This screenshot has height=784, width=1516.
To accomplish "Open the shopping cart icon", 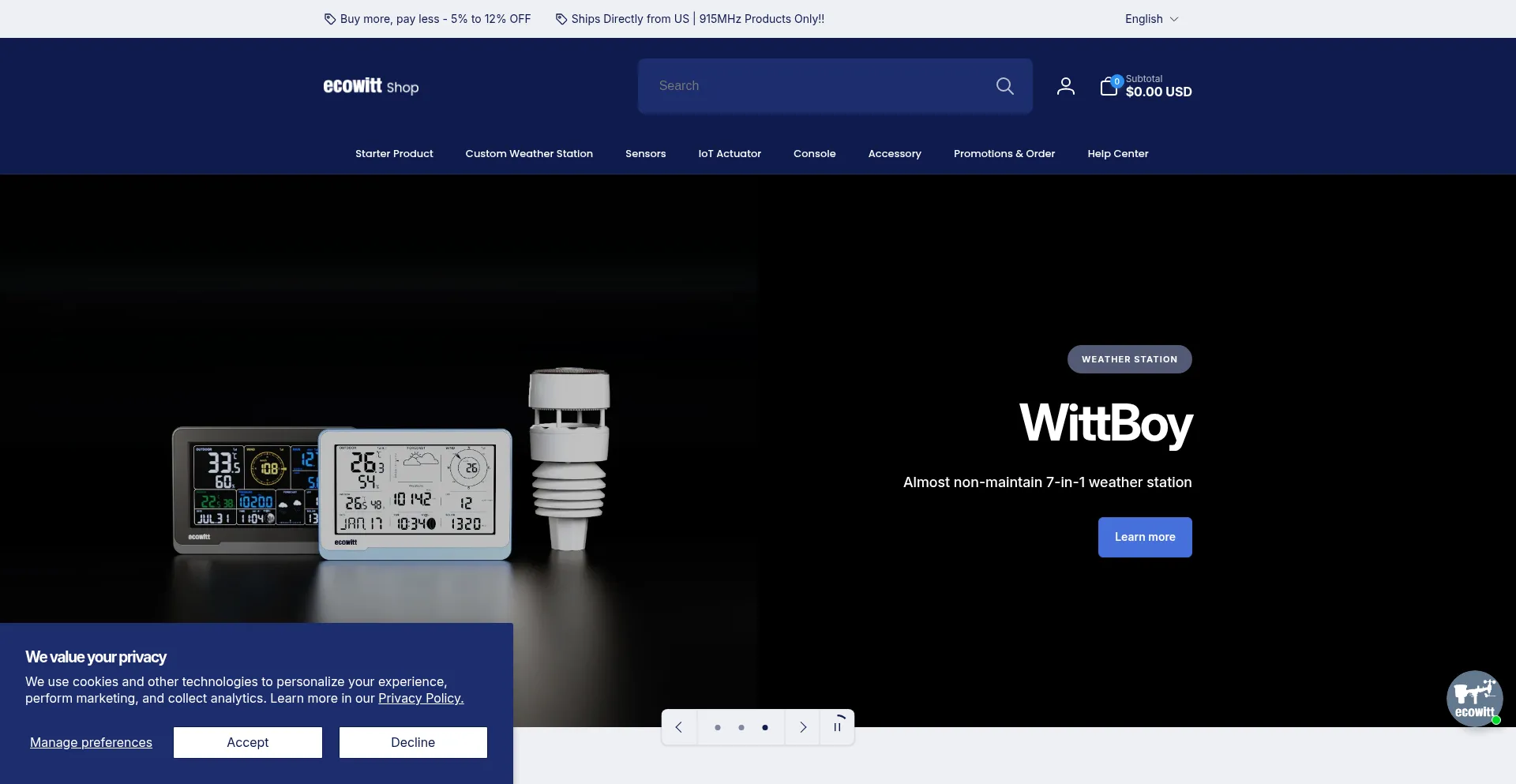I will (x=1109, y=86).
